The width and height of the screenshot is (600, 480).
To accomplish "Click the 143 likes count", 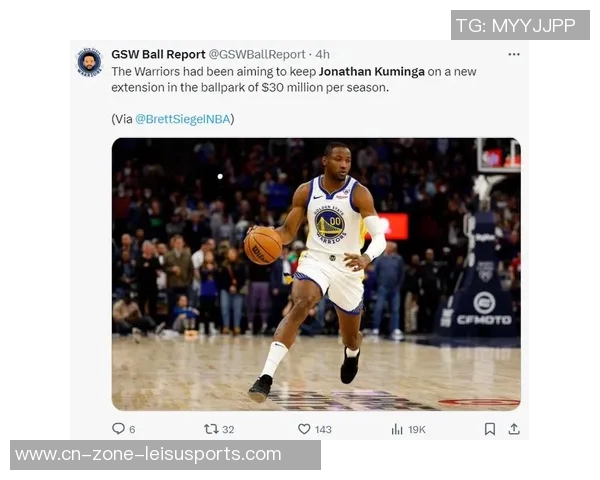I will tap(323, 429).
